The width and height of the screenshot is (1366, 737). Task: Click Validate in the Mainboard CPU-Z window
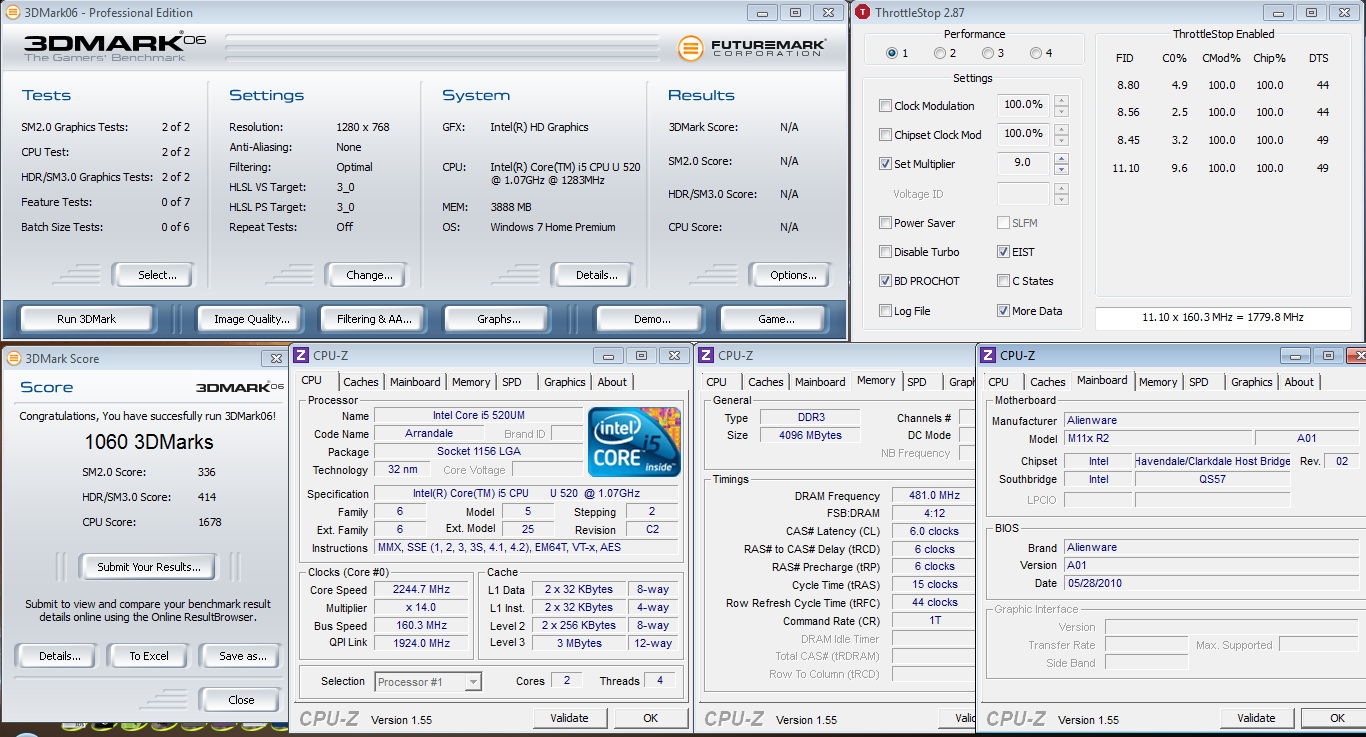pos(1256,718)
